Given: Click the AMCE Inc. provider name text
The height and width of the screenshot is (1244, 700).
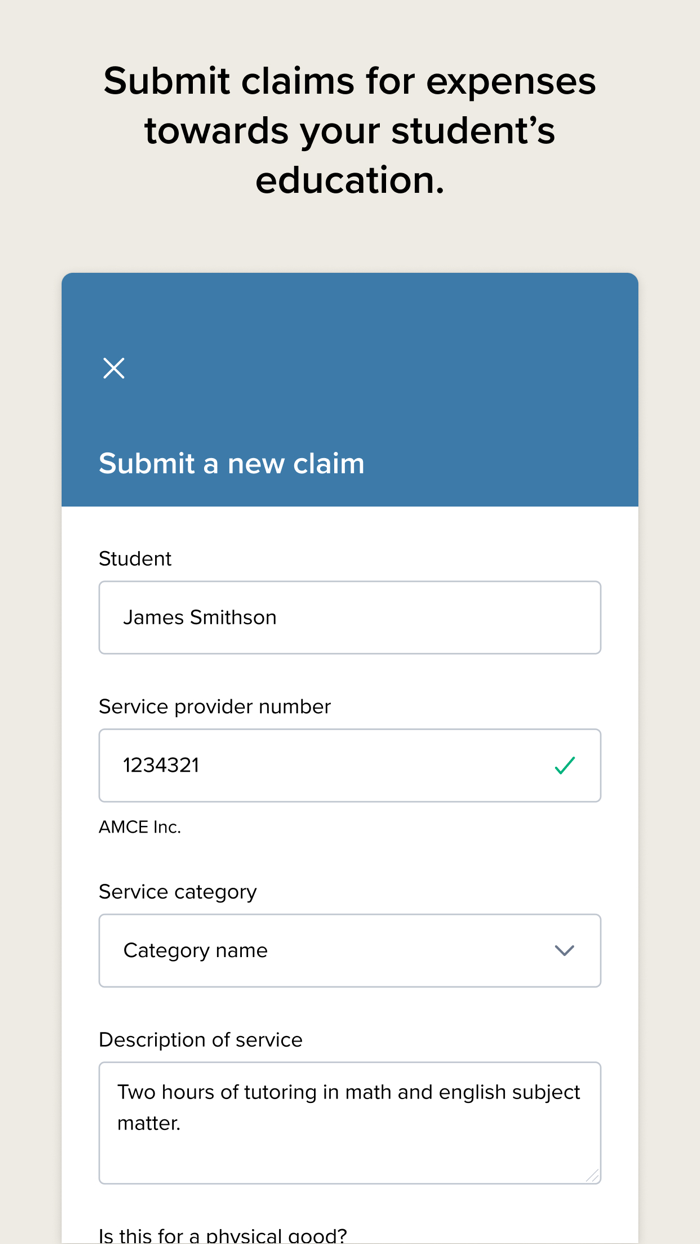Looking at the screenshot, I should point(140,827).
